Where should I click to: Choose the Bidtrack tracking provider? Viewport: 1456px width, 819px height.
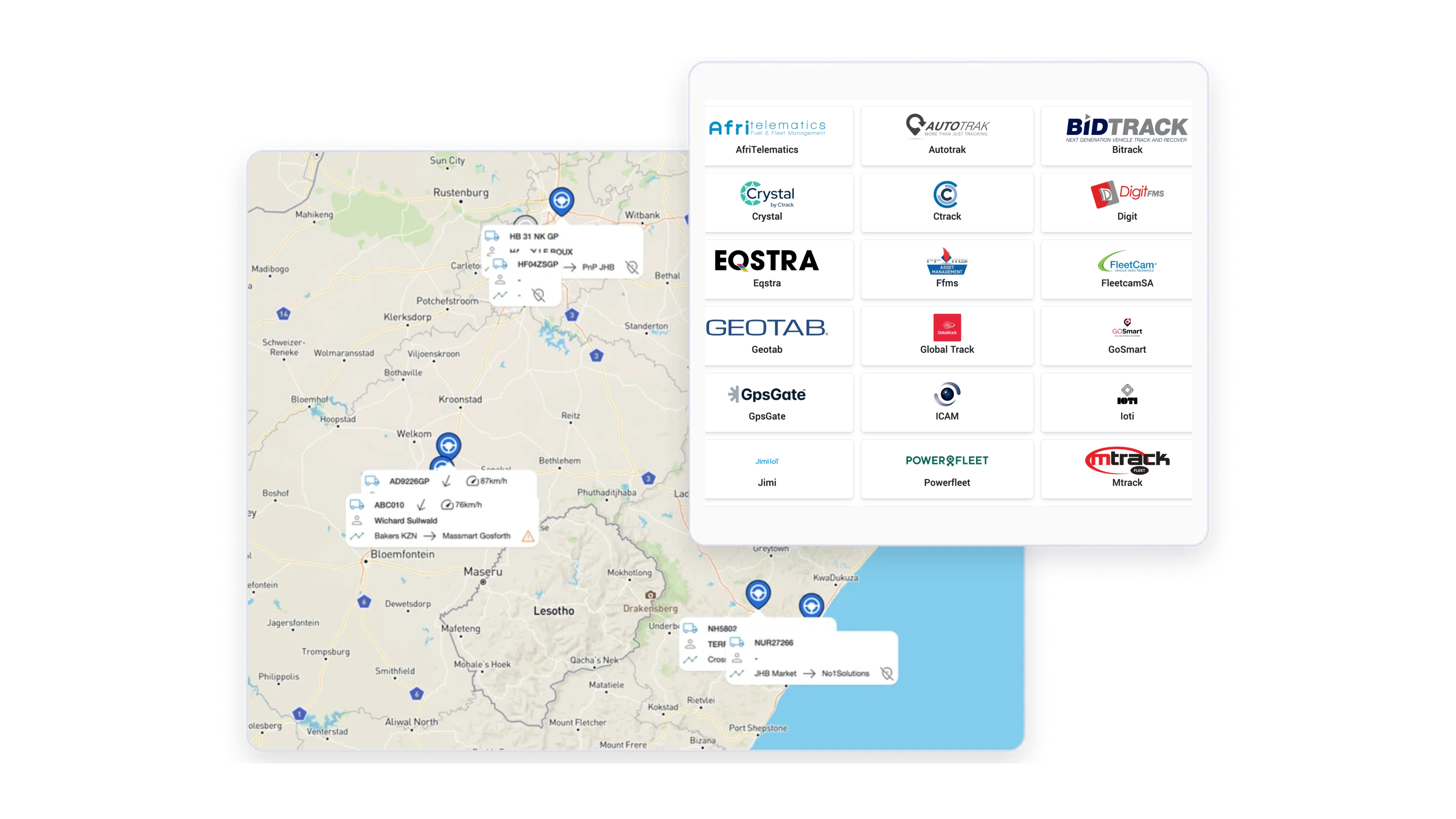(x=1126, y=136)
